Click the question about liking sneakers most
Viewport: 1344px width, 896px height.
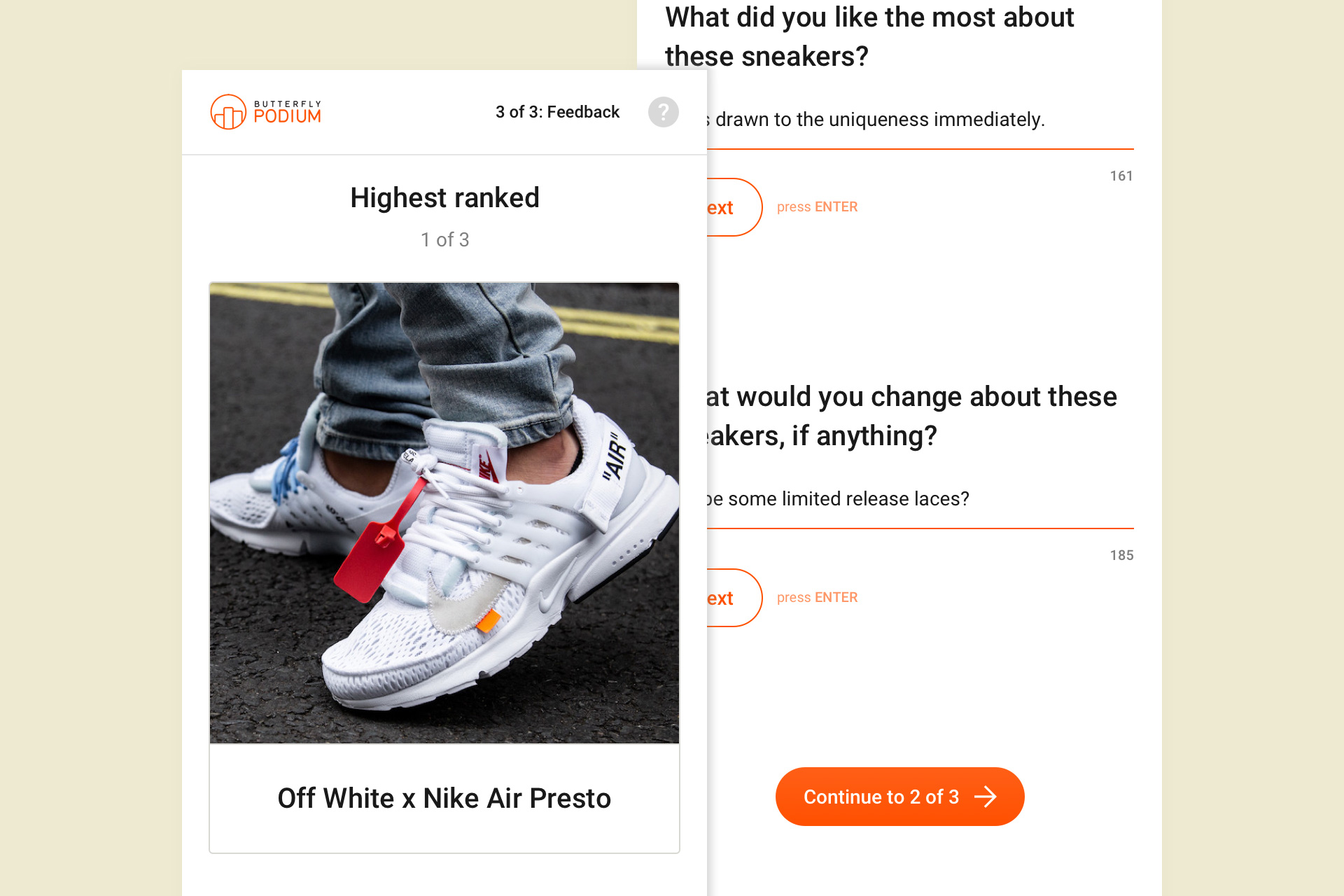(869, 36)
